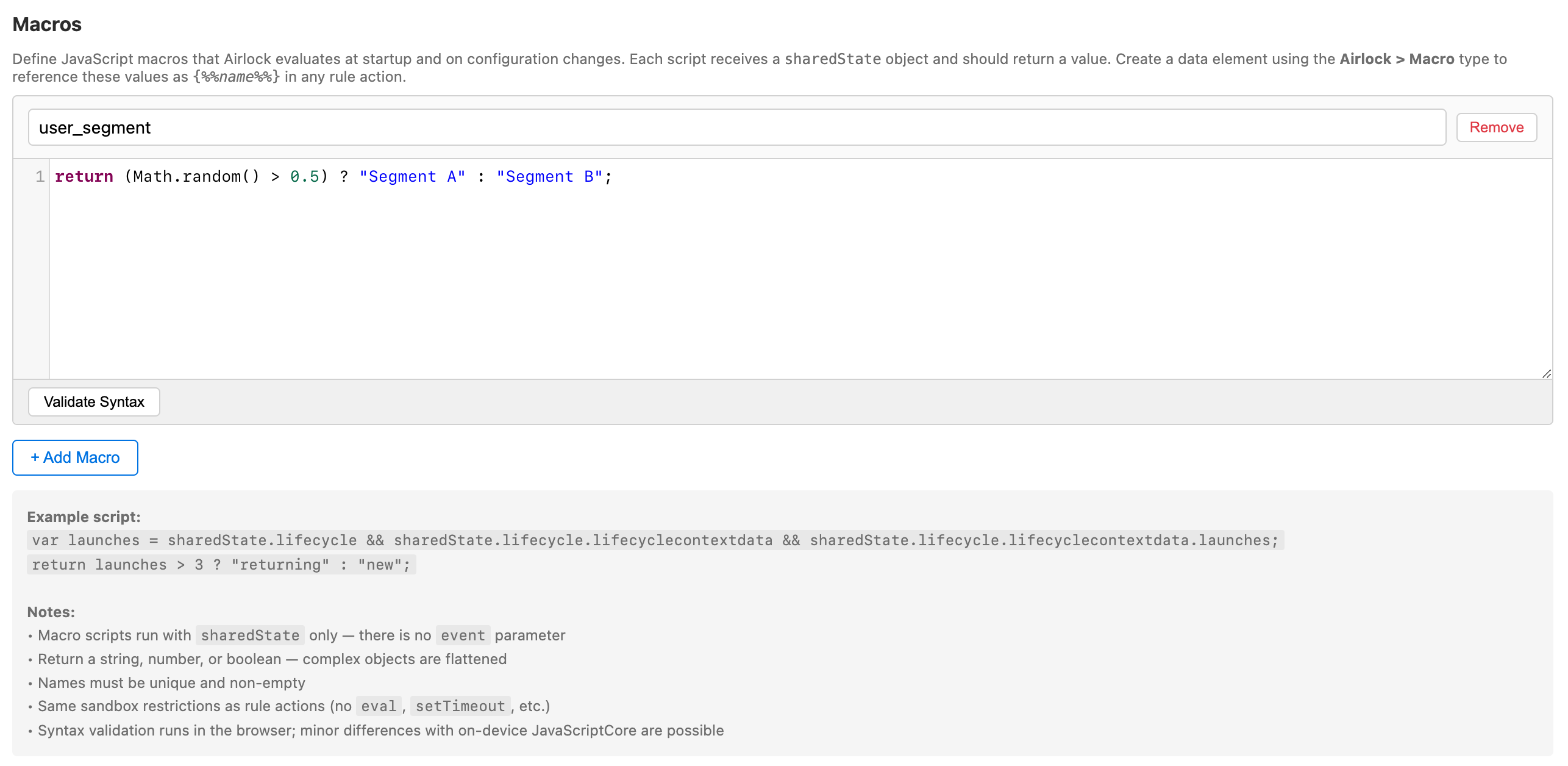Click the Airlock > Macro bold text

click(1397, 59)
